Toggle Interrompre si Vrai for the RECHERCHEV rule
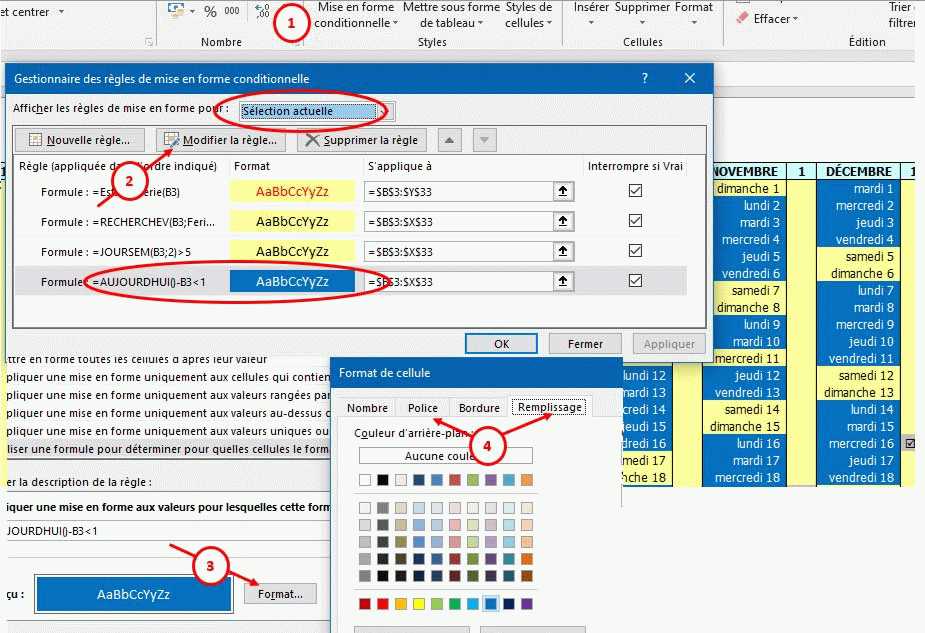This screenshot has width=925, height=633. [x=634, y=221]
